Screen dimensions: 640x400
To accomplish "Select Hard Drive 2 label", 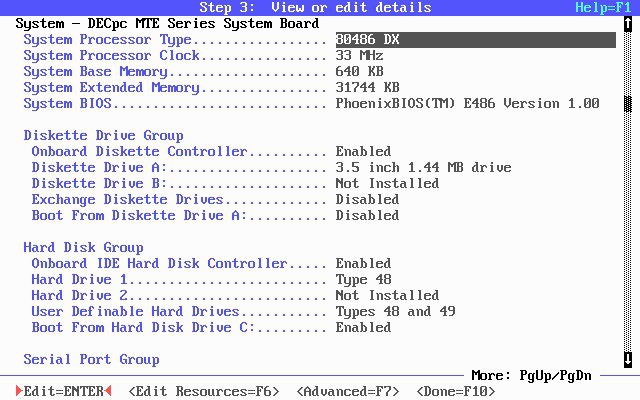I will click(79, 295).
